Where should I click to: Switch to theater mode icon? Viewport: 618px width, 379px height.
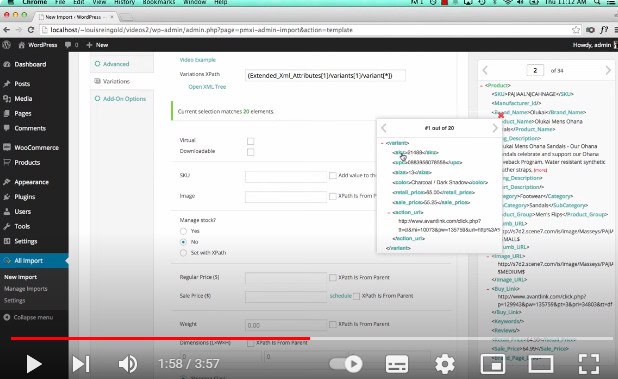541,364
